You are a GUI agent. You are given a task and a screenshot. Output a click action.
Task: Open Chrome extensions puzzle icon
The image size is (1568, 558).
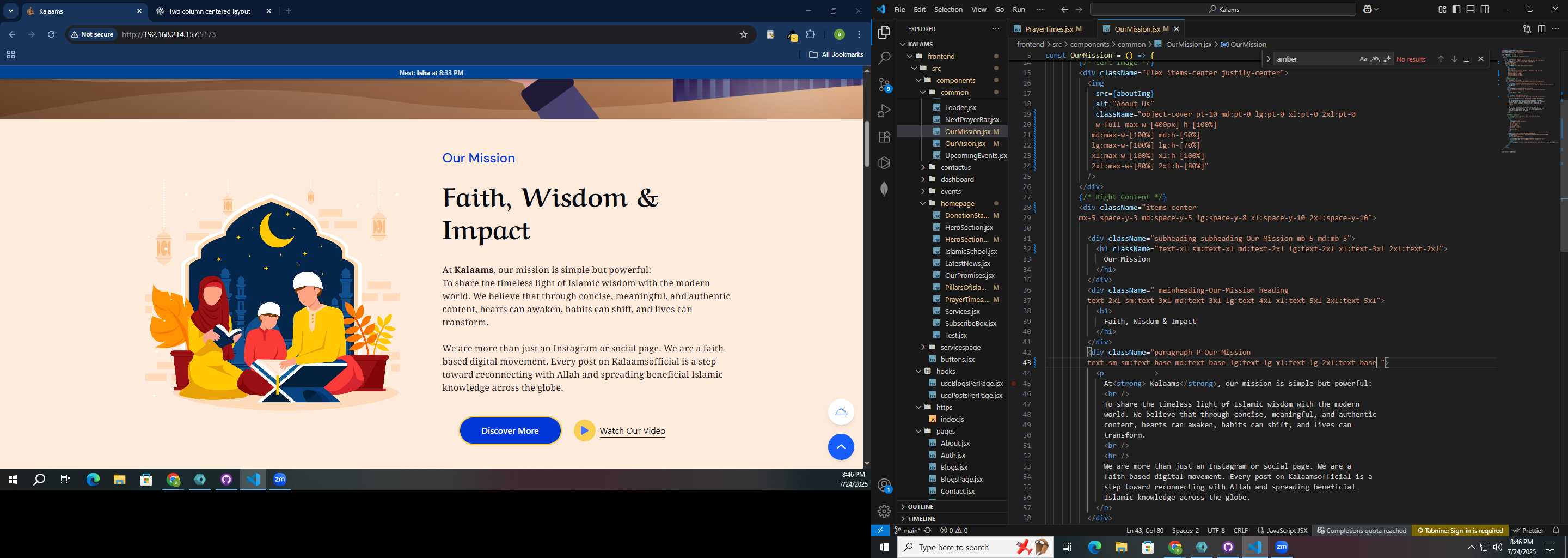810,34
